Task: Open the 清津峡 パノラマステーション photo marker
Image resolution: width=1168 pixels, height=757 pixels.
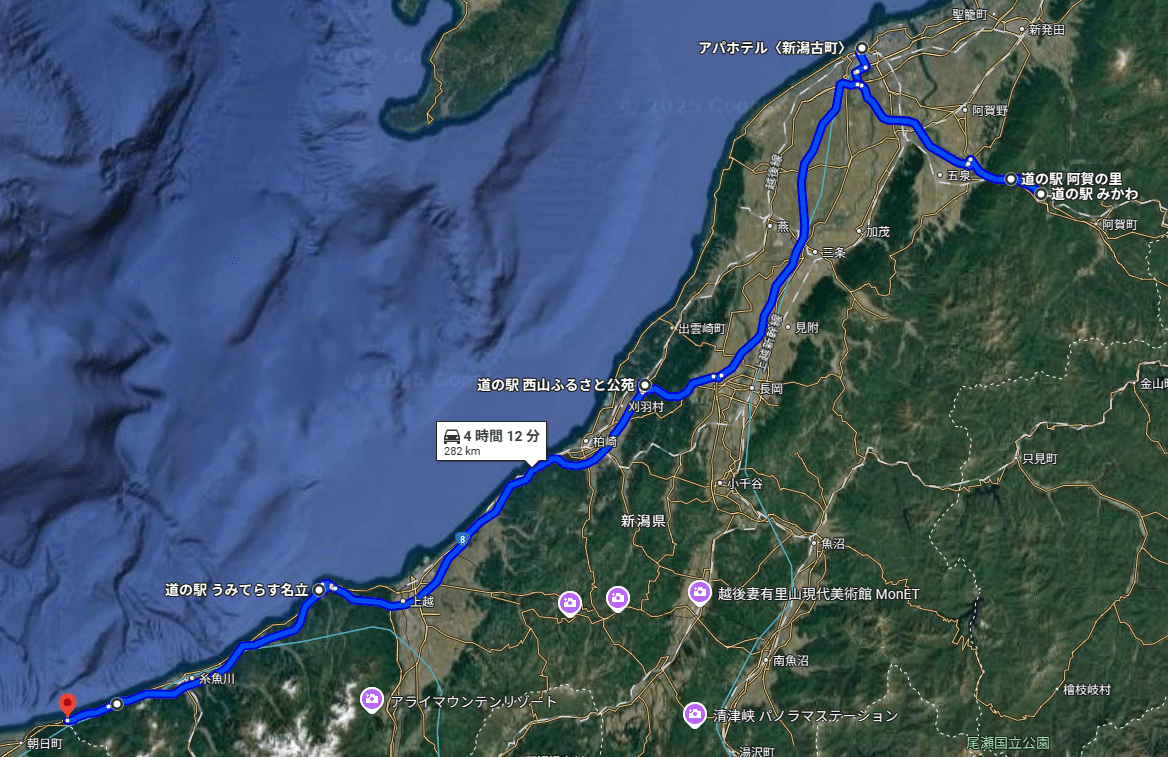Action: 695,715
